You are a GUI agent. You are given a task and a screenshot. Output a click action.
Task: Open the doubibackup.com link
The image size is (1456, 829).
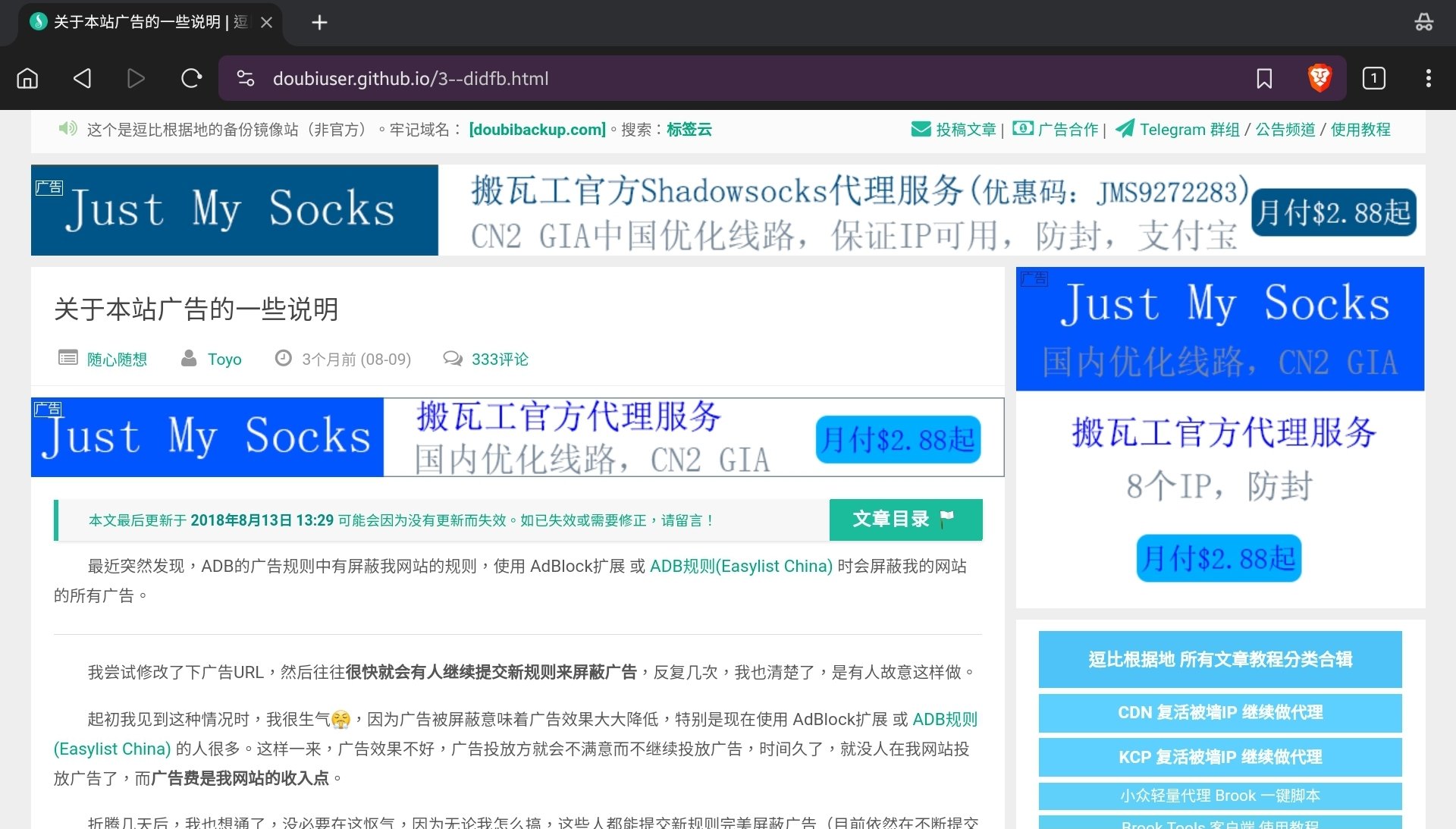click(536, 129)
